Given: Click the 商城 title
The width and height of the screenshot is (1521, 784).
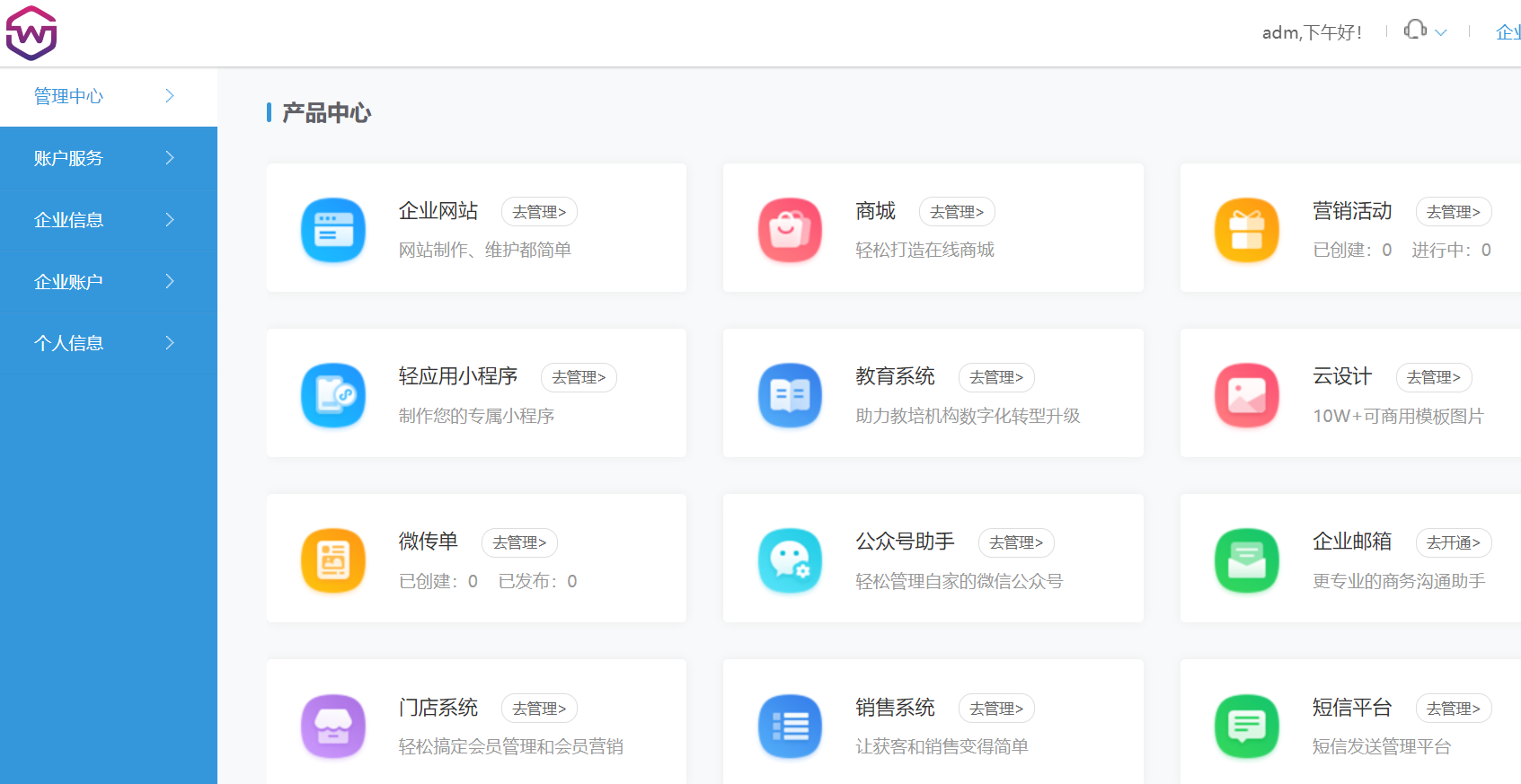Looking at the screenshot, I should pyautogui.click(x=876, y=211).
